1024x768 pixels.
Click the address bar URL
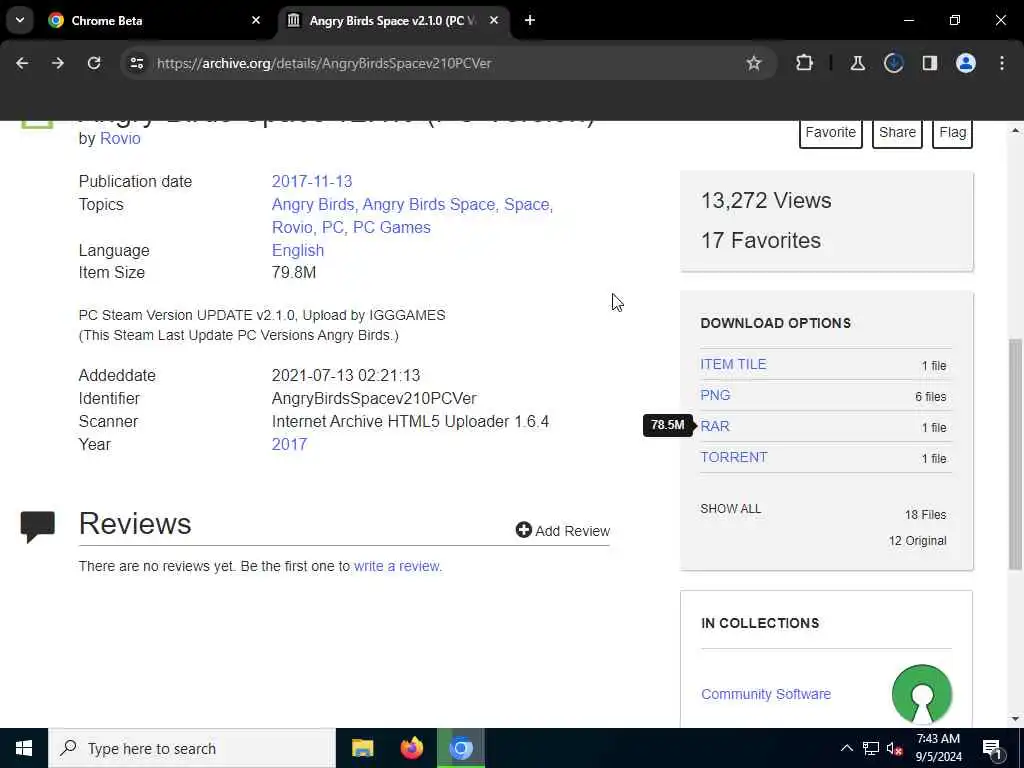(x=324, y=63)
